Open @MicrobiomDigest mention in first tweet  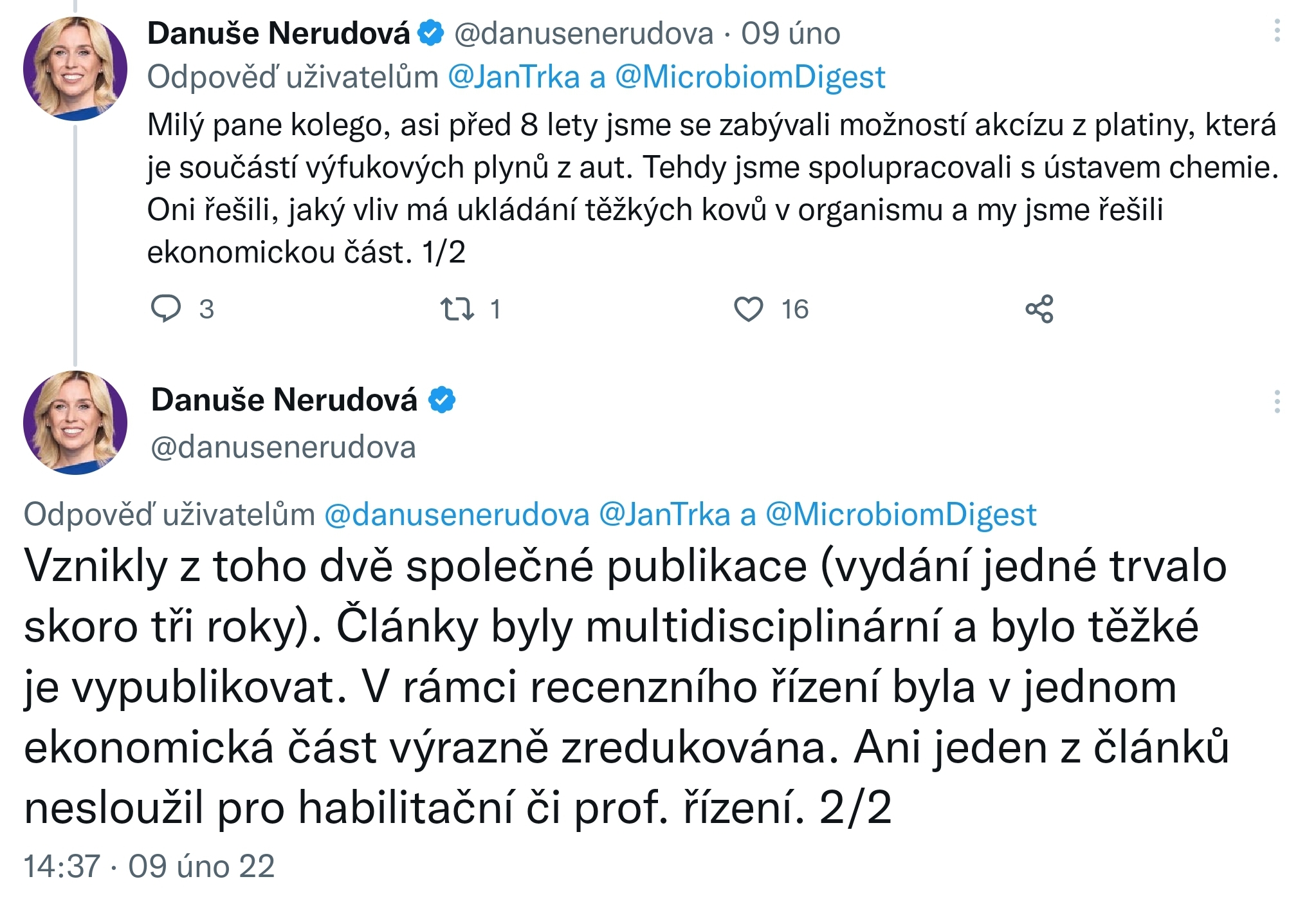(x=750, y=77)
